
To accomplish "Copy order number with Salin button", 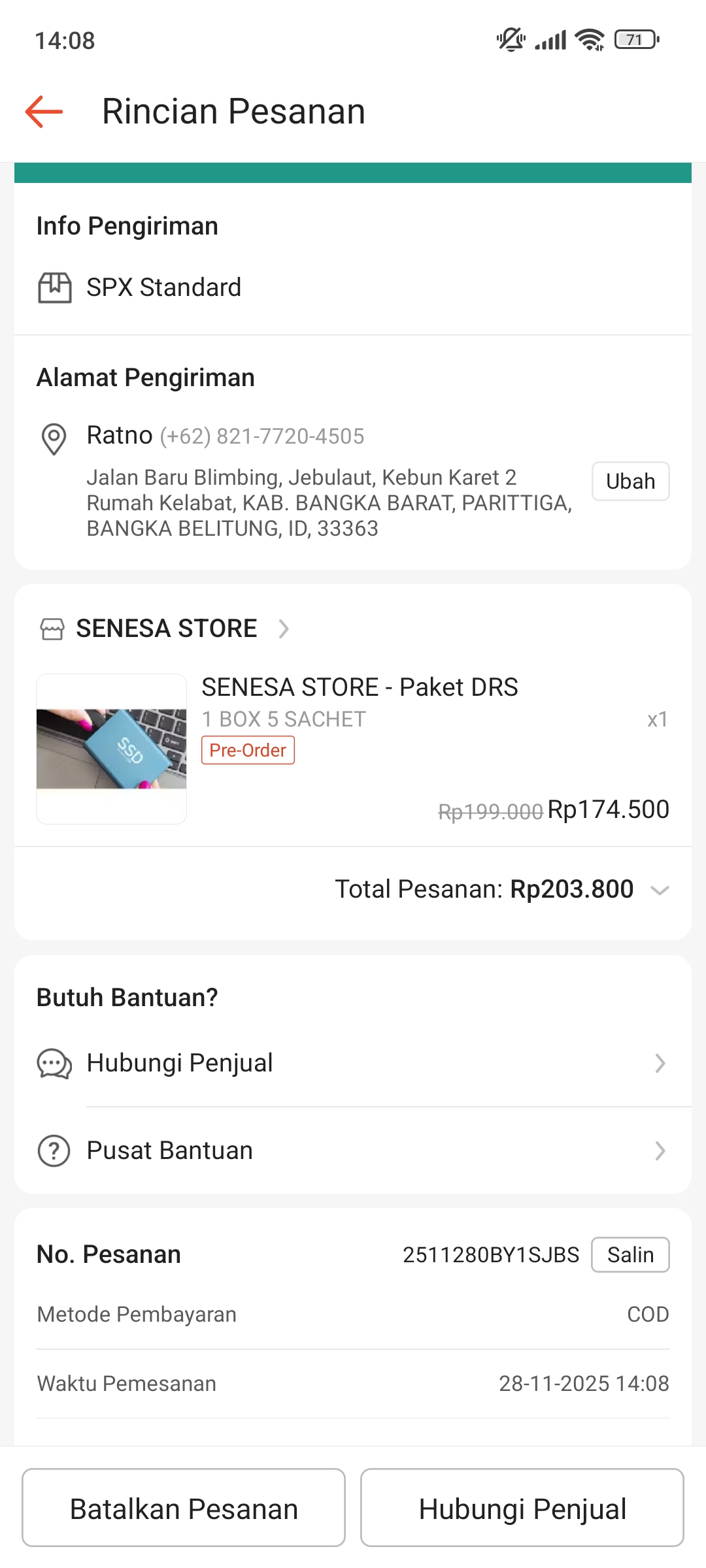I will click(x=630, y=1254).
